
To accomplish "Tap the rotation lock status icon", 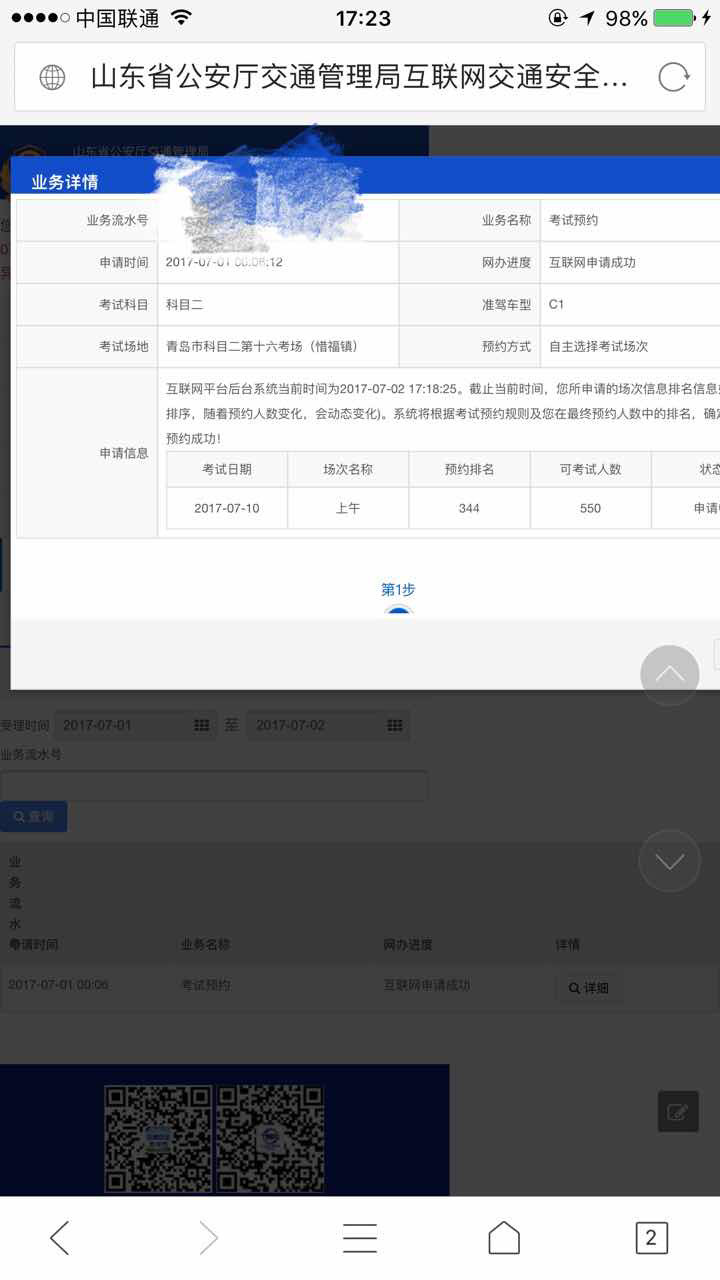I will (558, 18).
